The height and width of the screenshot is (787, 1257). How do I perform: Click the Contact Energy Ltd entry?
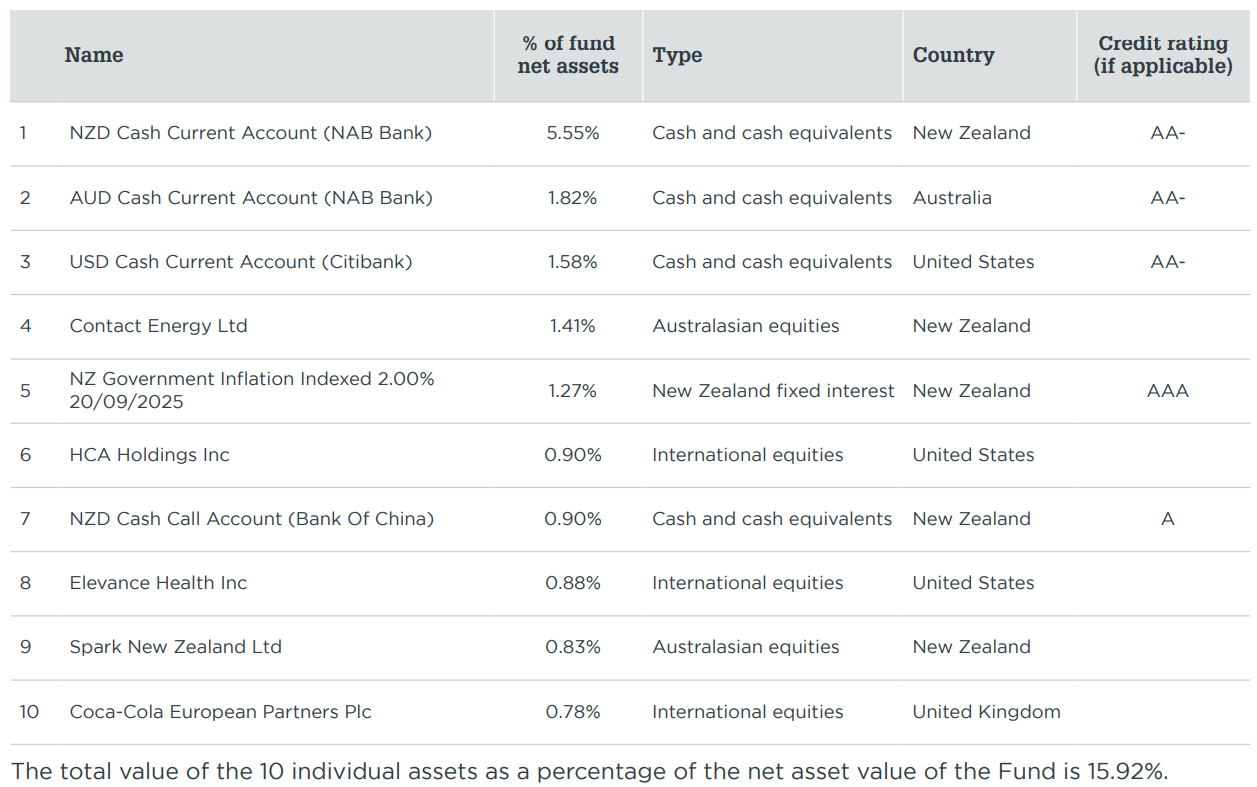(x=158, y=326)
